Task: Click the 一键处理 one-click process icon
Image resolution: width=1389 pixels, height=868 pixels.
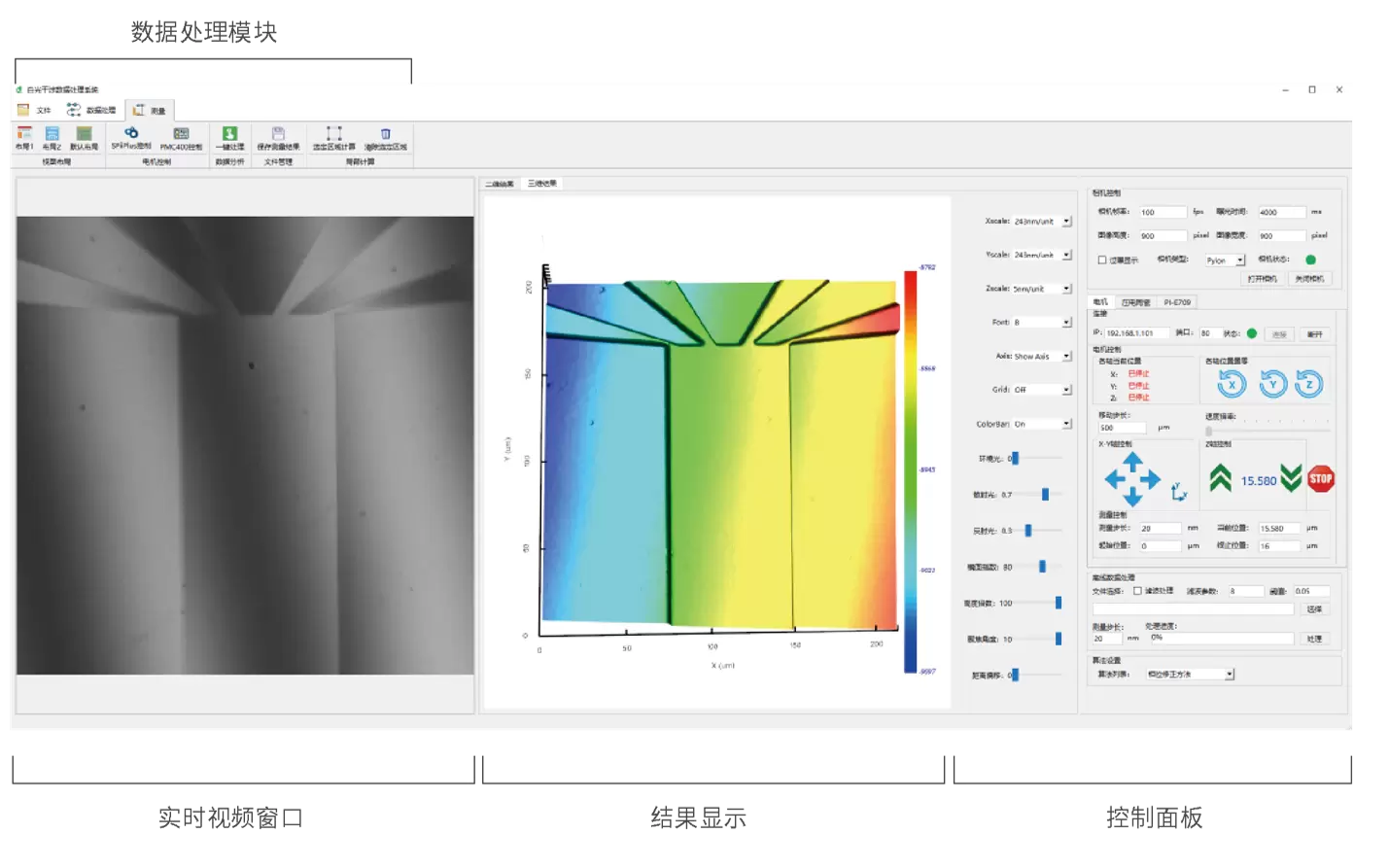Action: 229,135
